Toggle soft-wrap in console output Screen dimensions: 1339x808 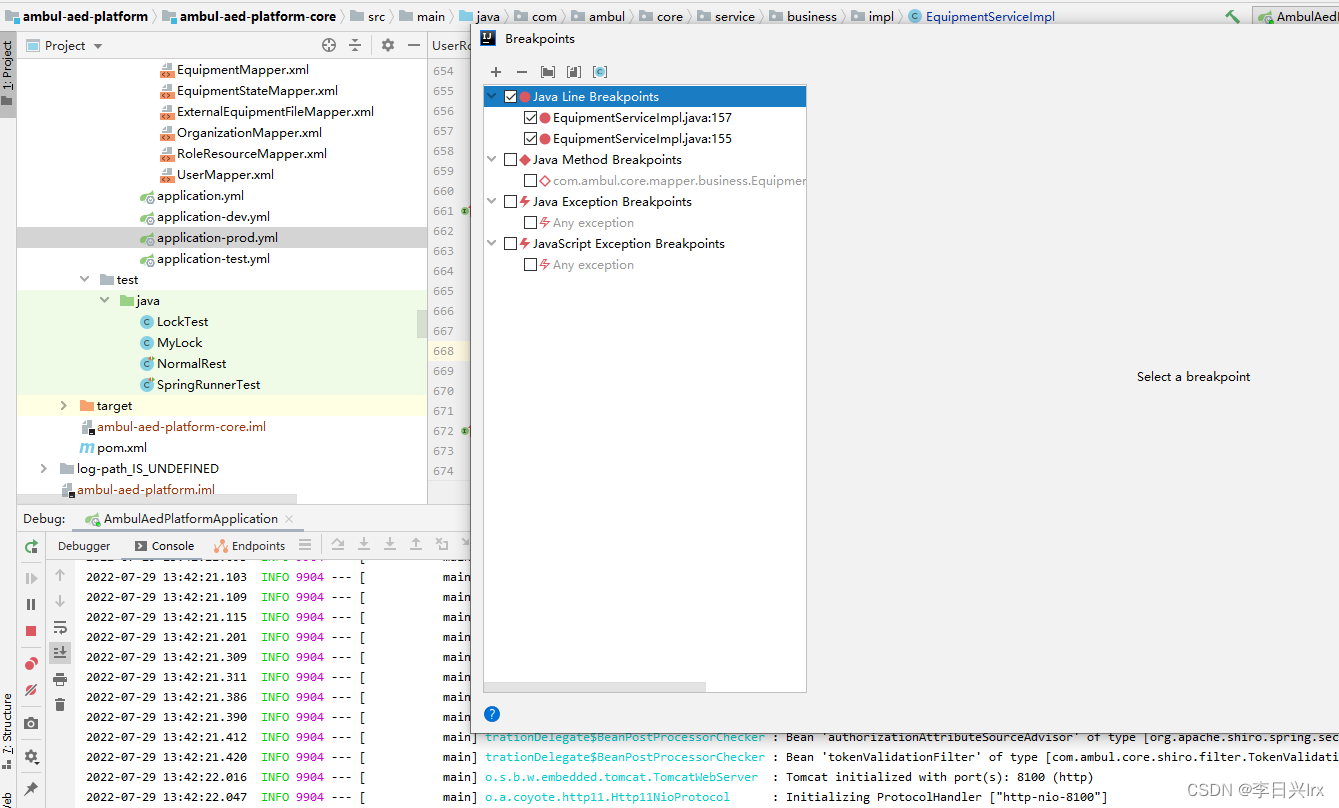coord(60,627)
